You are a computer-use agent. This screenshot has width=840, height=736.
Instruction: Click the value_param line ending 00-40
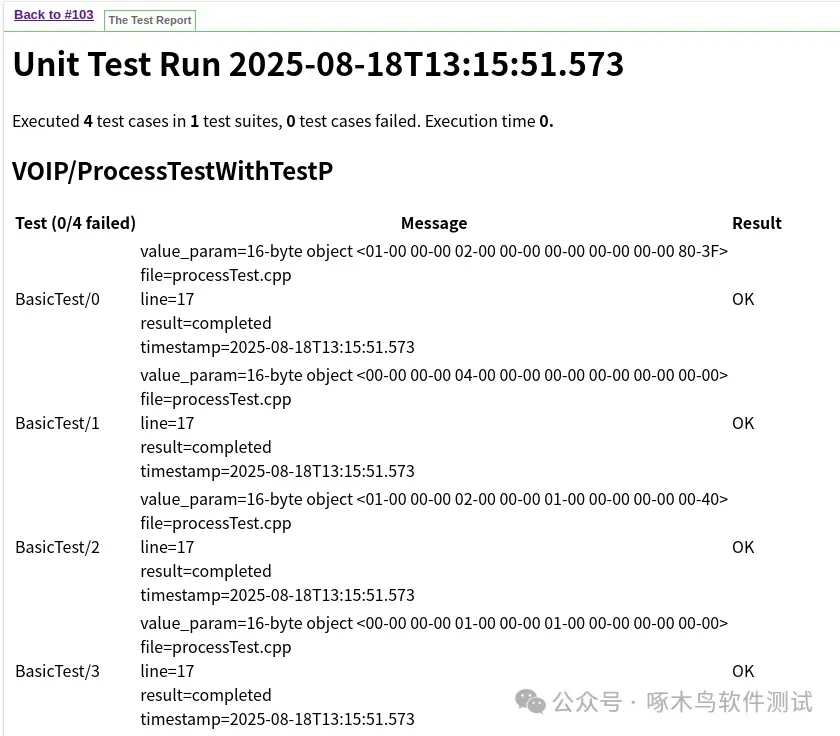[434, 499]
